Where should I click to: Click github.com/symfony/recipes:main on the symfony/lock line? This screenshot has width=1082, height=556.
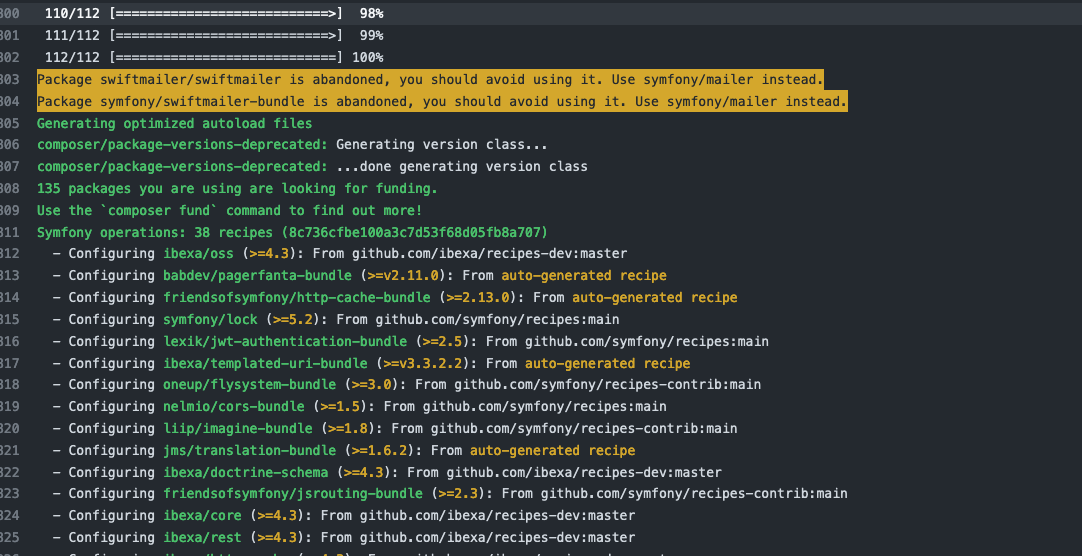click(498, 319)
